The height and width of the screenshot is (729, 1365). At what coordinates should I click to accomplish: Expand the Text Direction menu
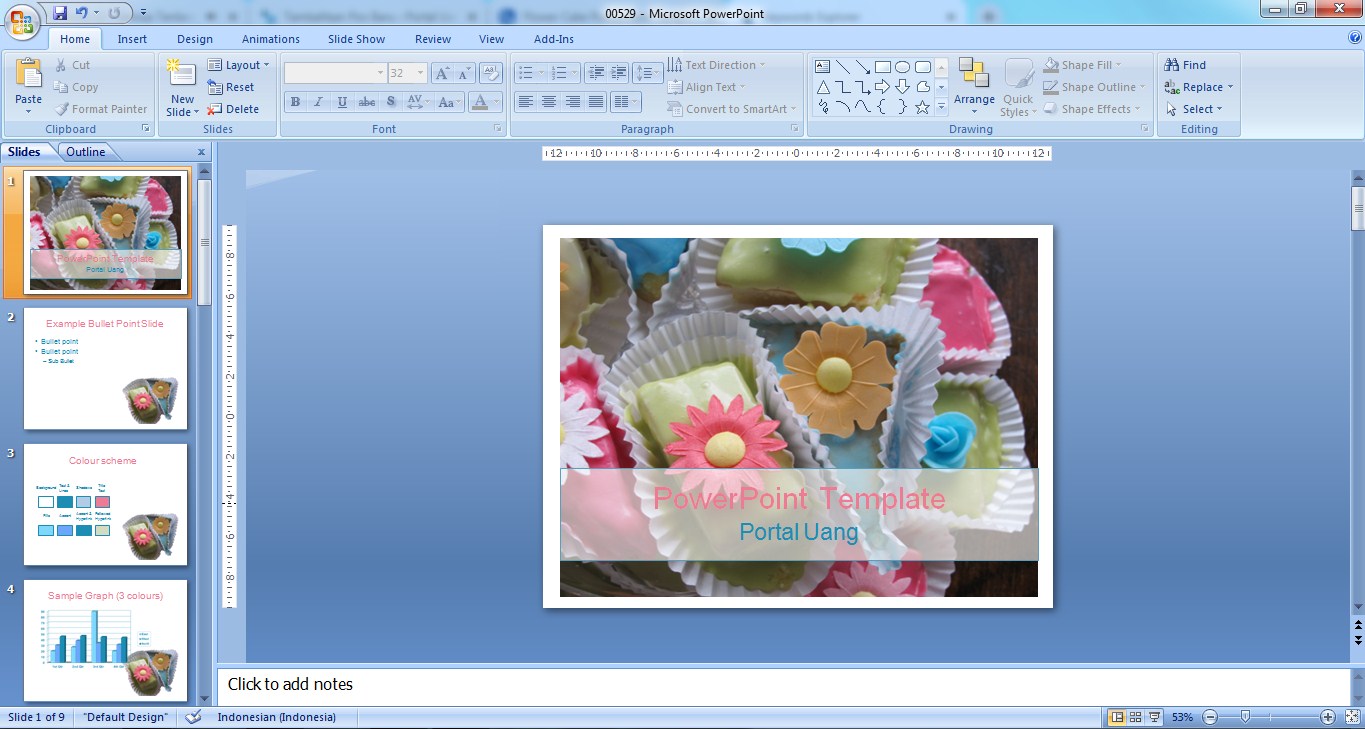click(716, 65)
